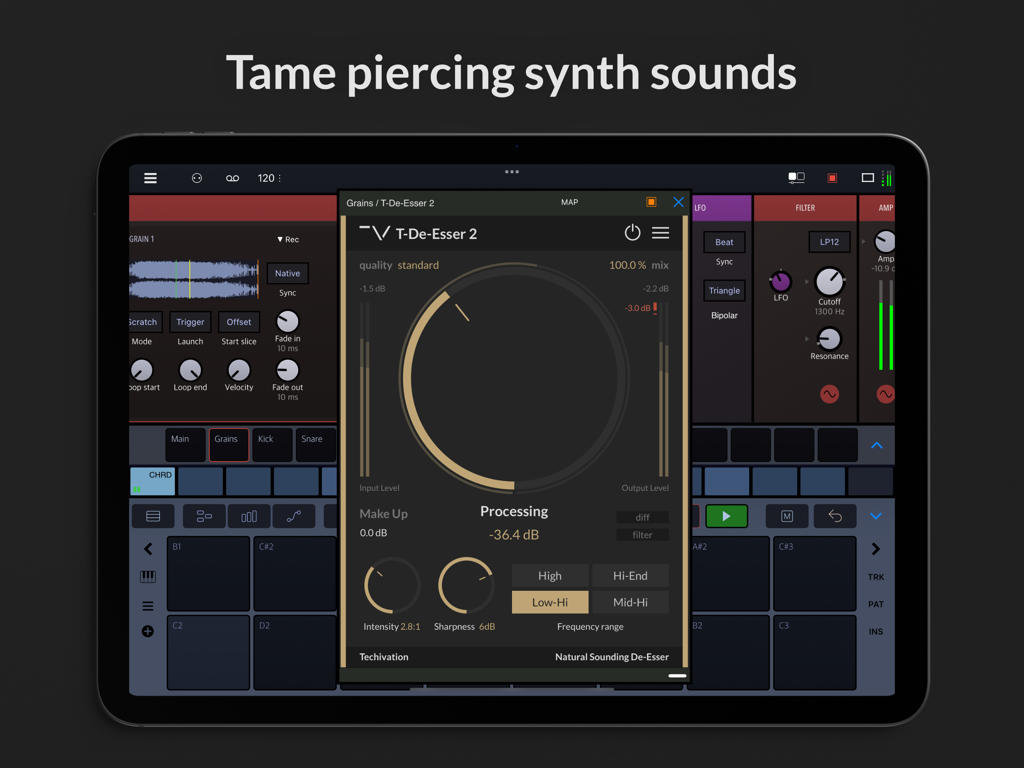
Task: Toggle the diff option in the plugin
Action: 642,517
